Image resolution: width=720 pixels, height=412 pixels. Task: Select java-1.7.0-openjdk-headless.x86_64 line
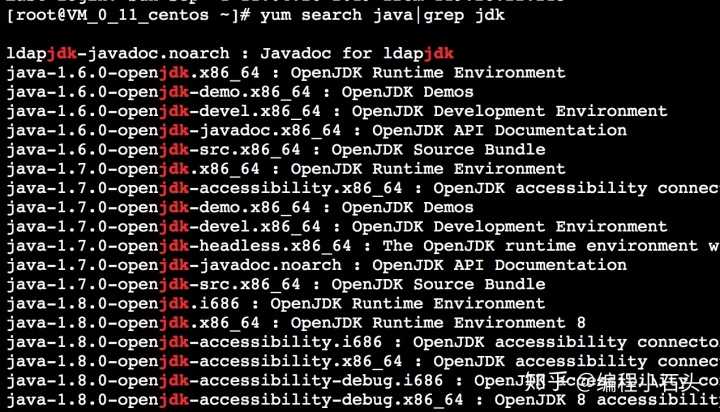click(363, 246)
